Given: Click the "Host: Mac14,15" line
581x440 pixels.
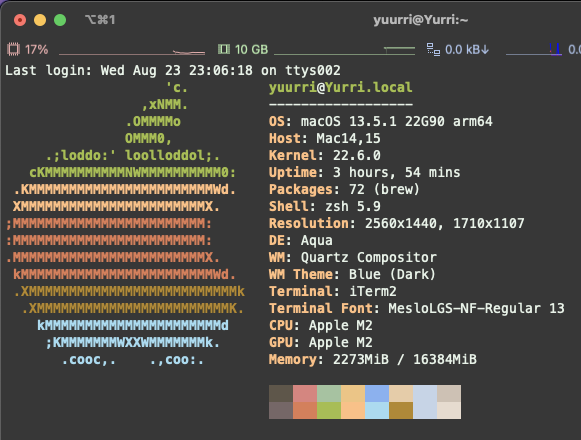Looking at the screenshot, I should [x=325, y=138].
